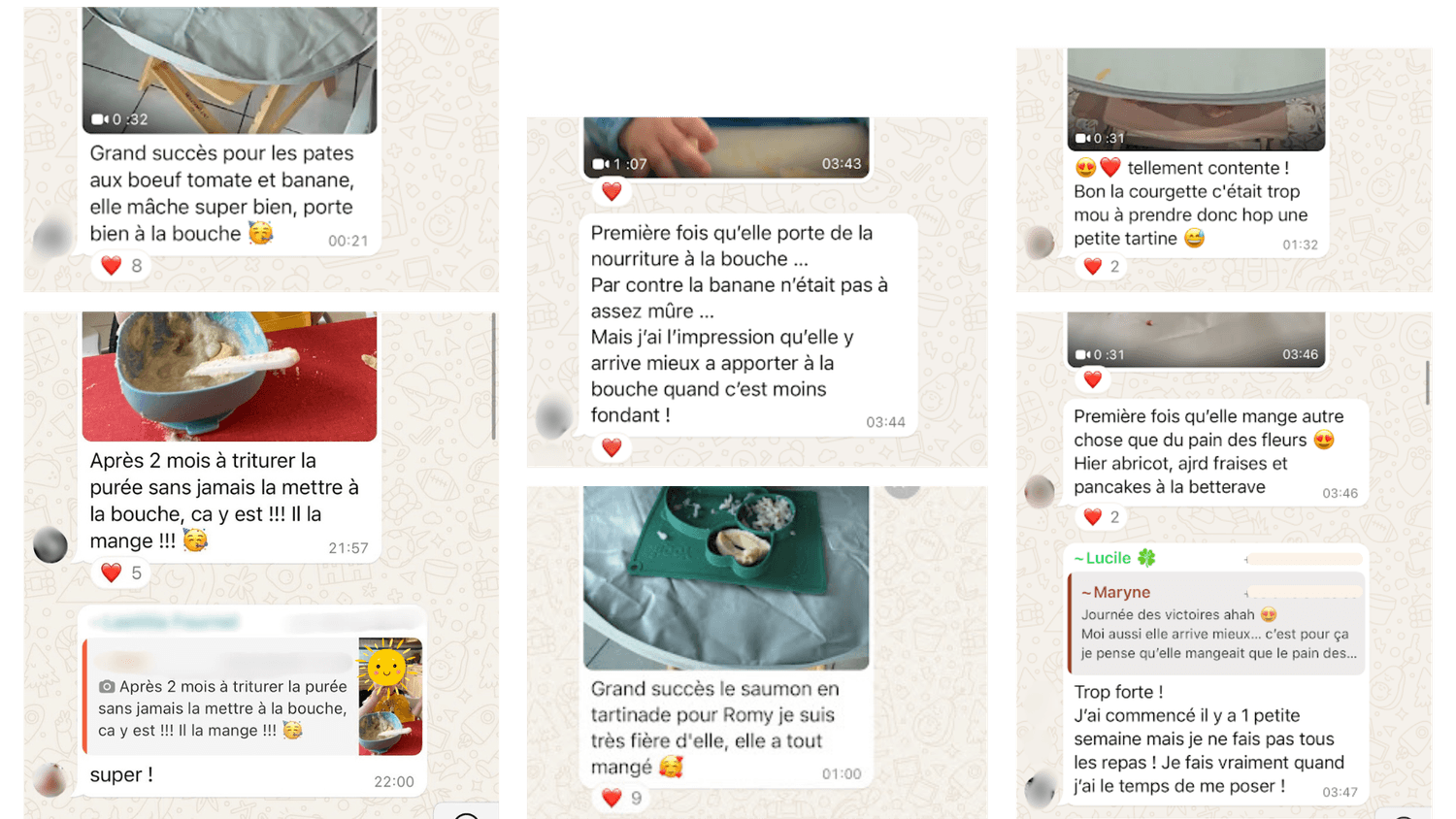1456x819 pixels.
Task: Jump to the quoted Maryne message
Action: click(x=1216, y=623)
